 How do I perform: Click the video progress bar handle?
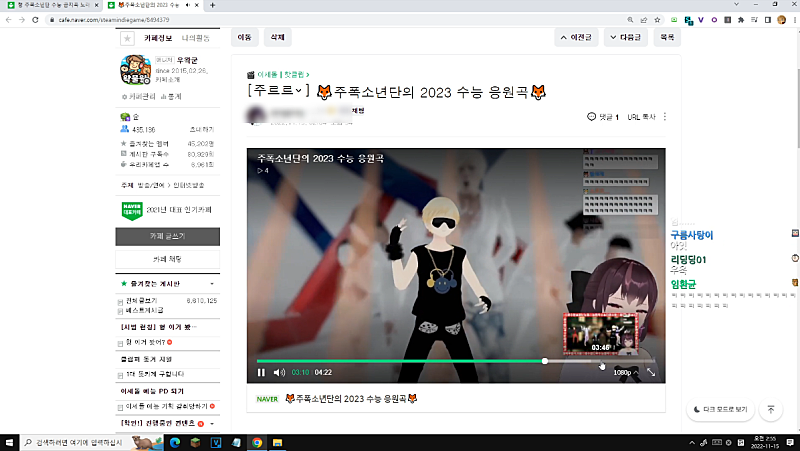(x=545, y=361)
